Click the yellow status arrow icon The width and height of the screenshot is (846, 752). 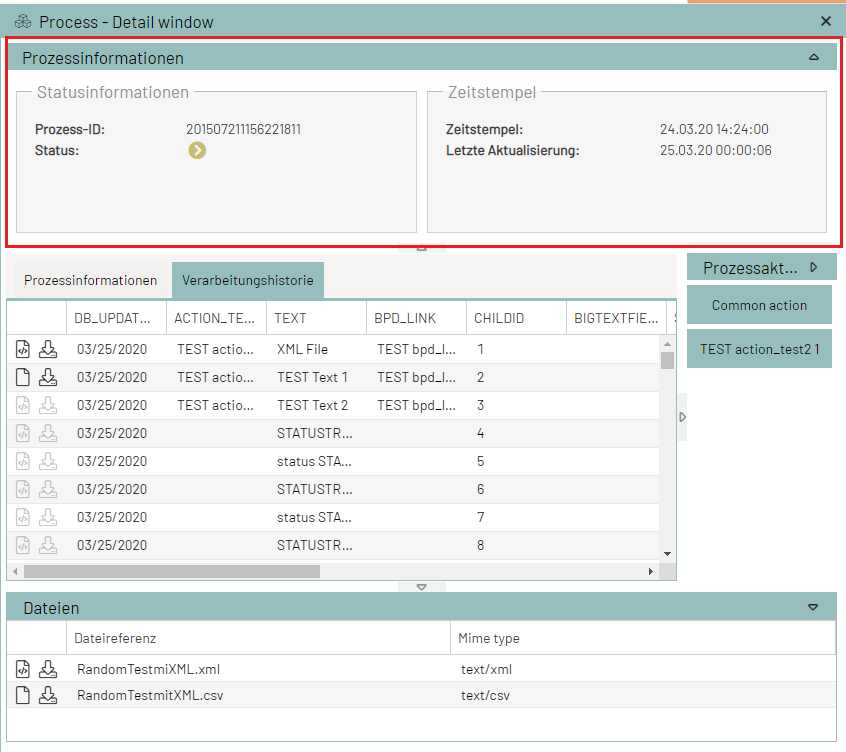[x=197, y=151]
